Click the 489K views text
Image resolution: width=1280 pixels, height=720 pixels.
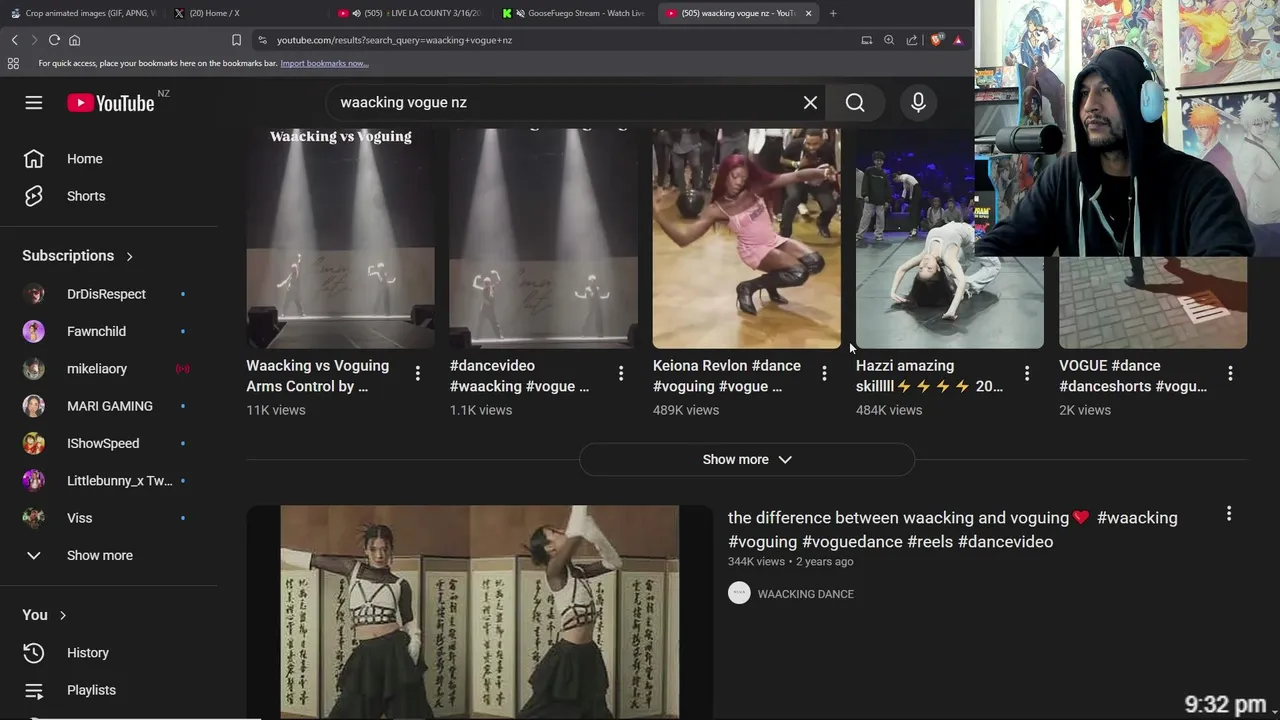(686, 410)
